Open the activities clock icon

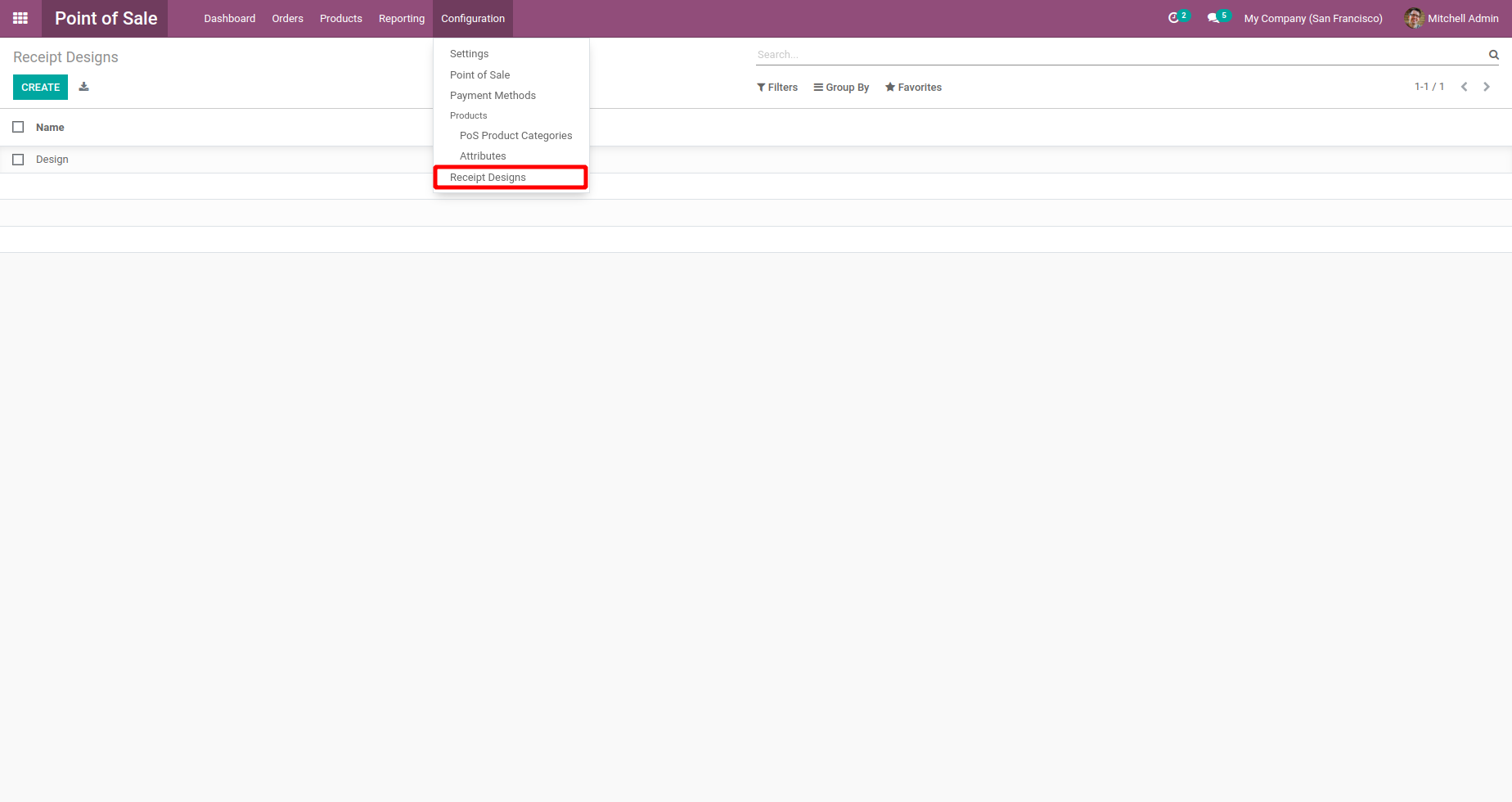(x=1173, y=18)
